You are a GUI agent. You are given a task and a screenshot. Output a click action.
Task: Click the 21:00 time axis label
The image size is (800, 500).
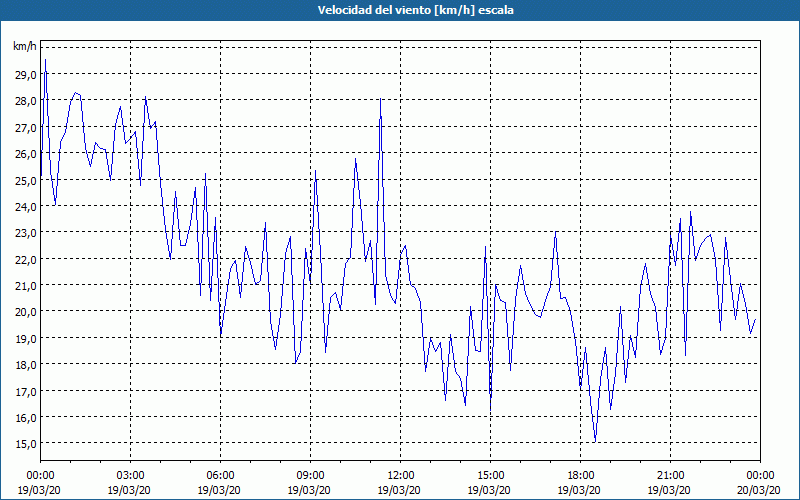(x=670, y=476)
